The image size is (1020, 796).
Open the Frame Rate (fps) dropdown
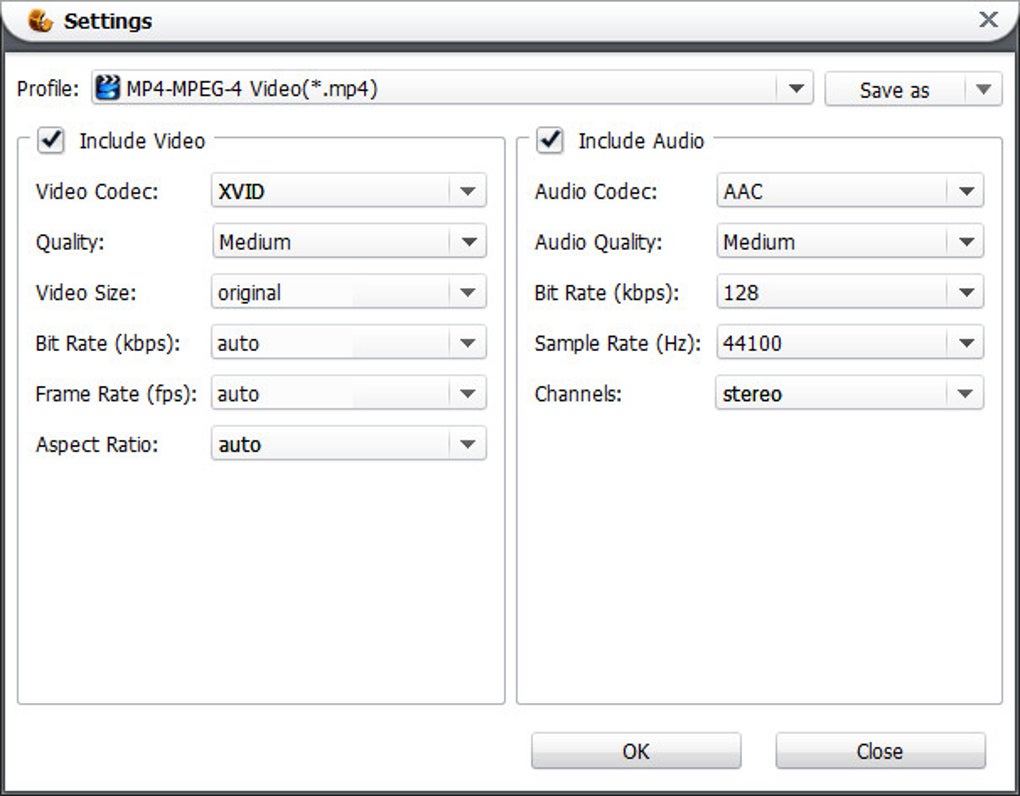pyautogui.click(x=467, y=394)
